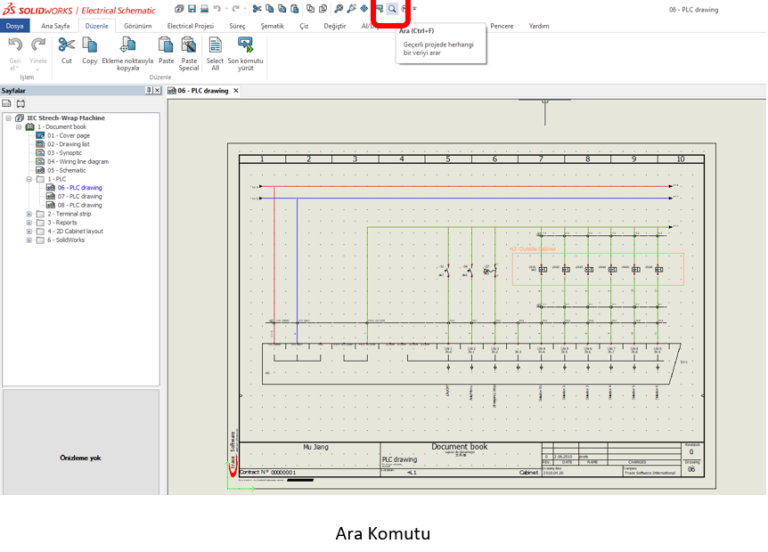Select the Cut scissors tool
This screenshot has height=552, width=768.
click(x=66, y=45)
